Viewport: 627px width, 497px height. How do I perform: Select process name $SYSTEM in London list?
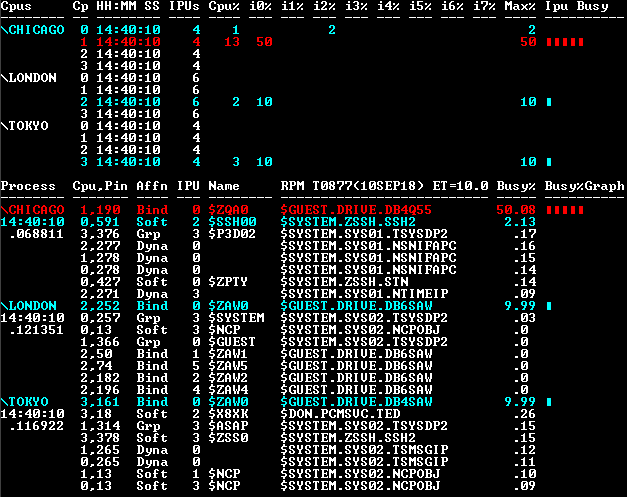pos(236,318)
